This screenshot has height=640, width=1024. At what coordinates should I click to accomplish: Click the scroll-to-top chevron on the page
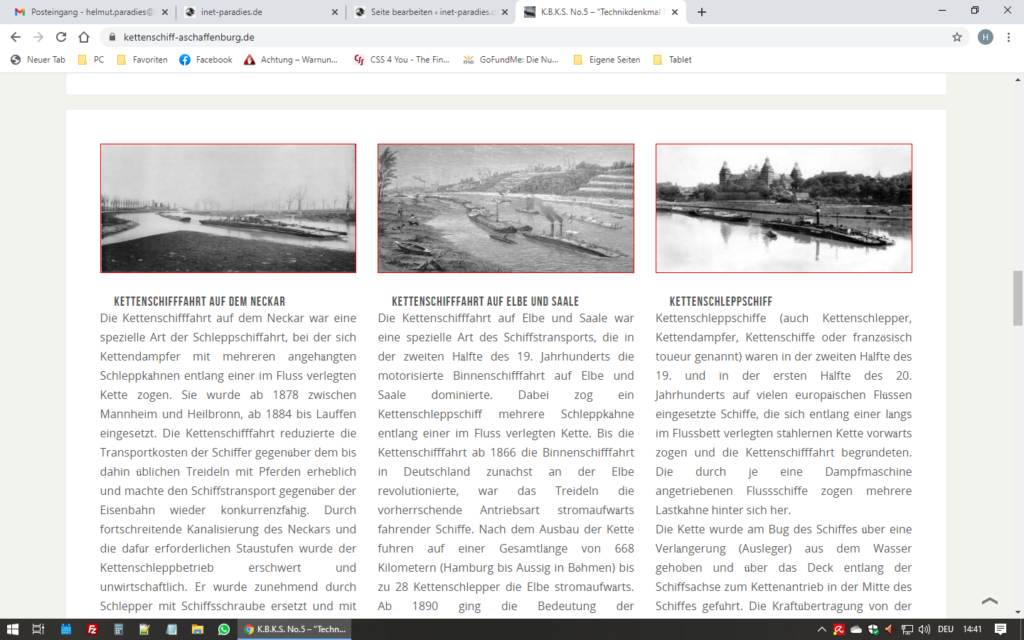coord(989,600)
